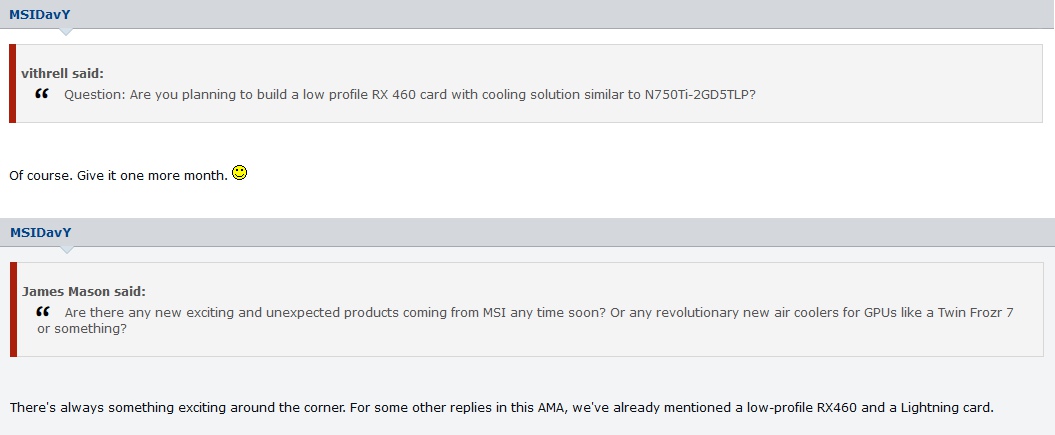This screenshot has width=1055, height=435.
Task: Click the red bar beside vithrell's quote
Action: point(12,83)
